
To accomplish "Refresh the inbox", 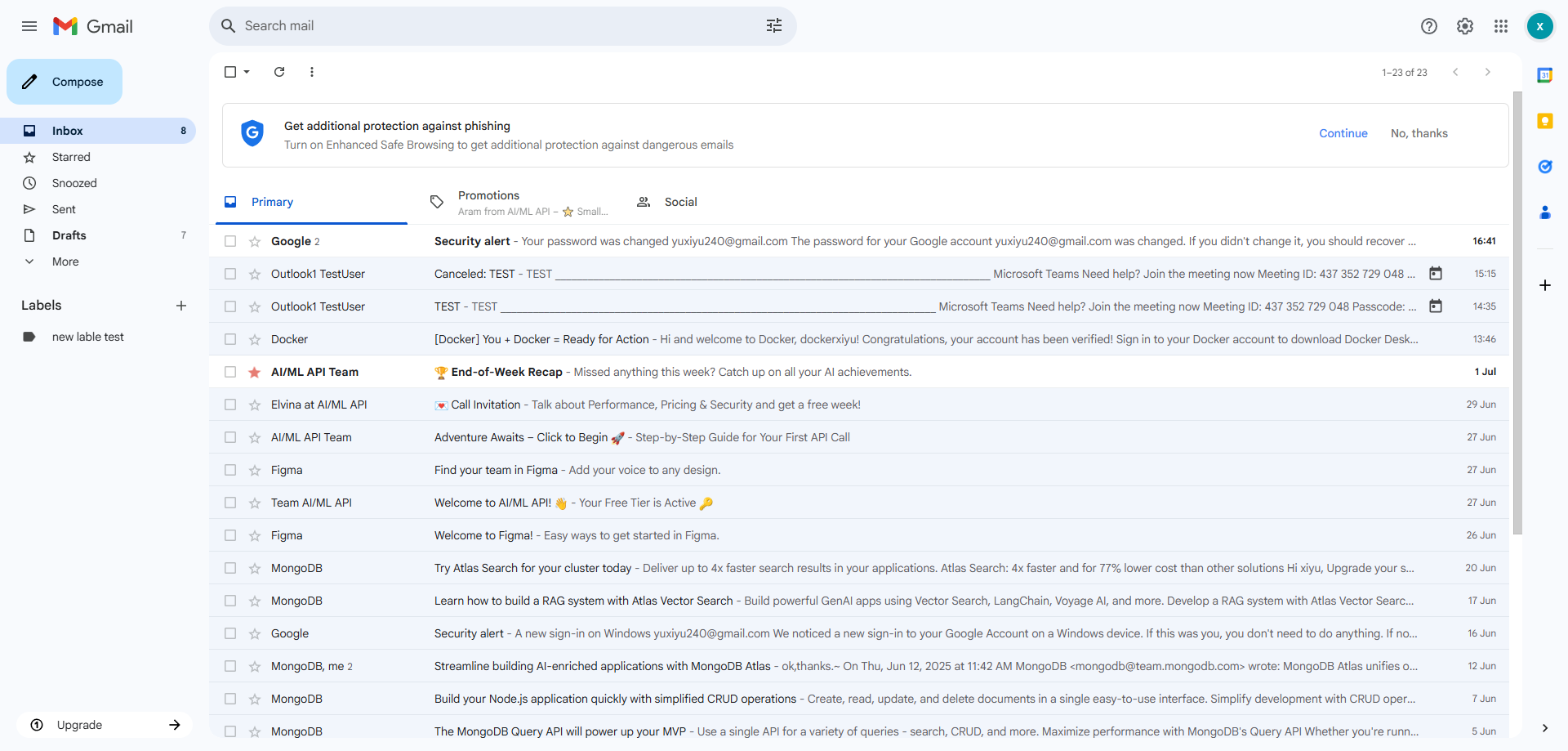I will (x=279, y=72).
